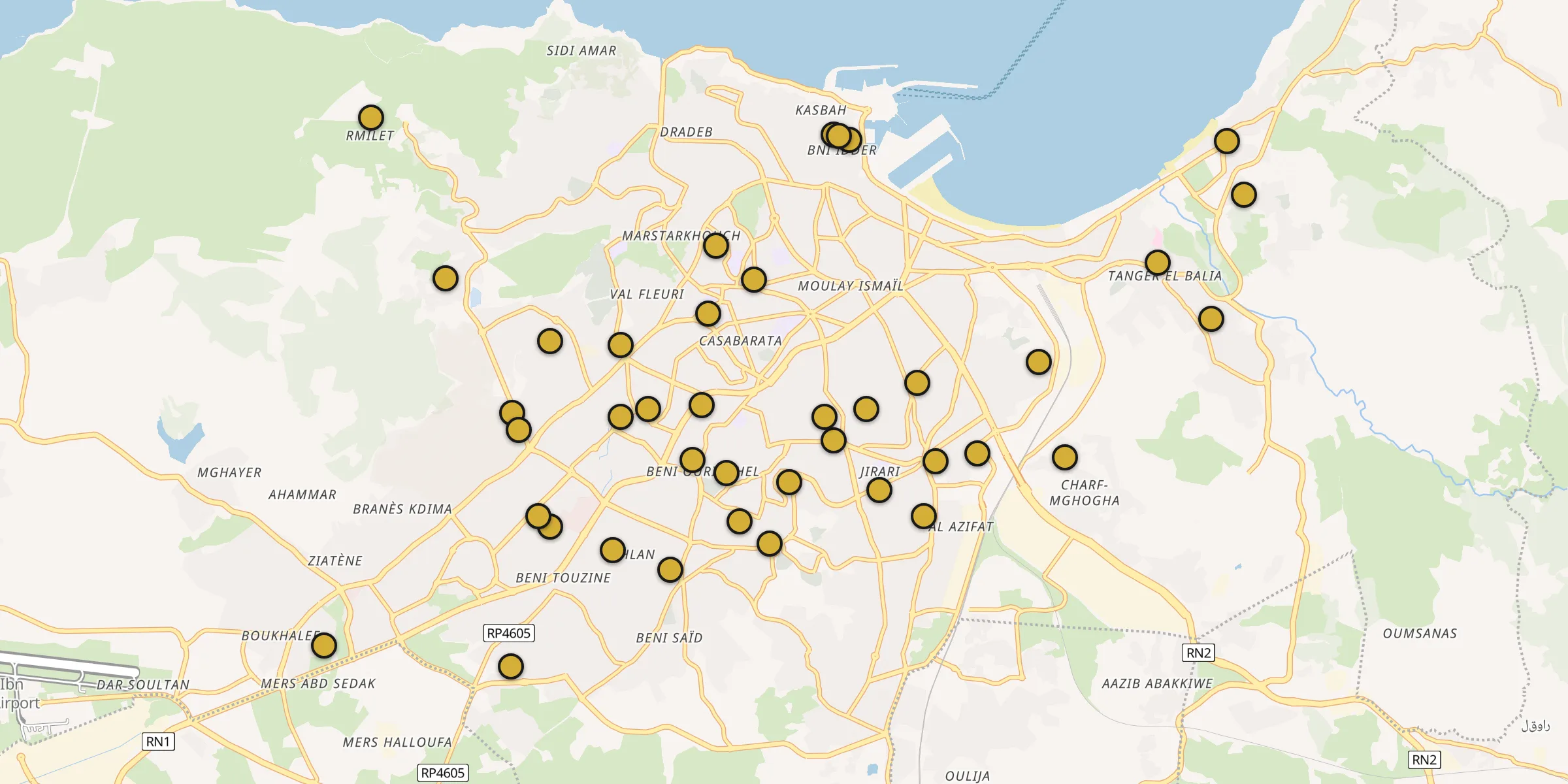This screenshot has height=784, width=1568.
Task: Select the MERS HALLOUFA label
Action: pyautogui.click(x=397, y=742)
